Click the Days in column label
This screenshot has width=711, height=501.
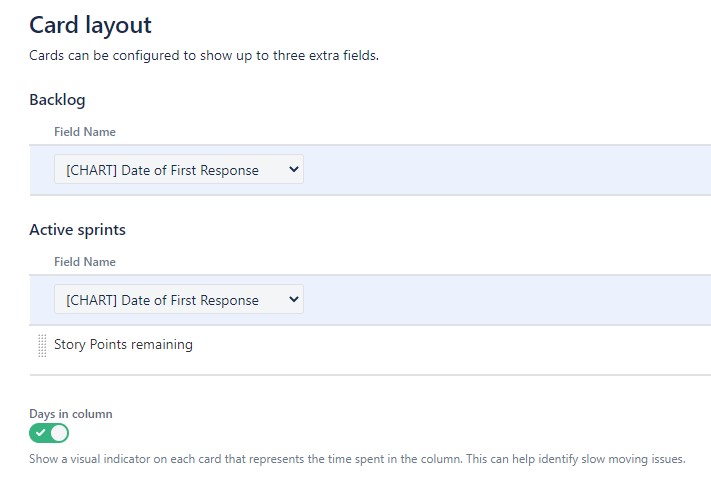70,413
